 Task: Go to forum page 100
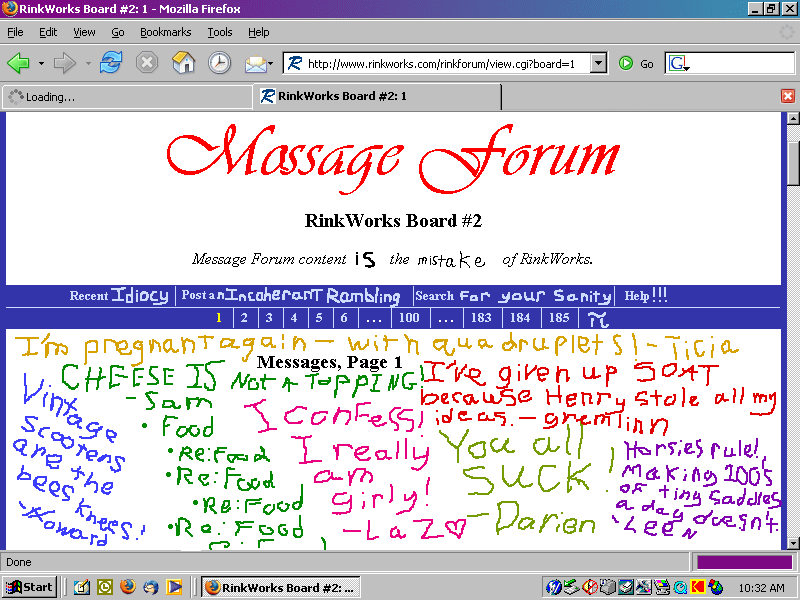pyautogui.click(x=409, y=318)
